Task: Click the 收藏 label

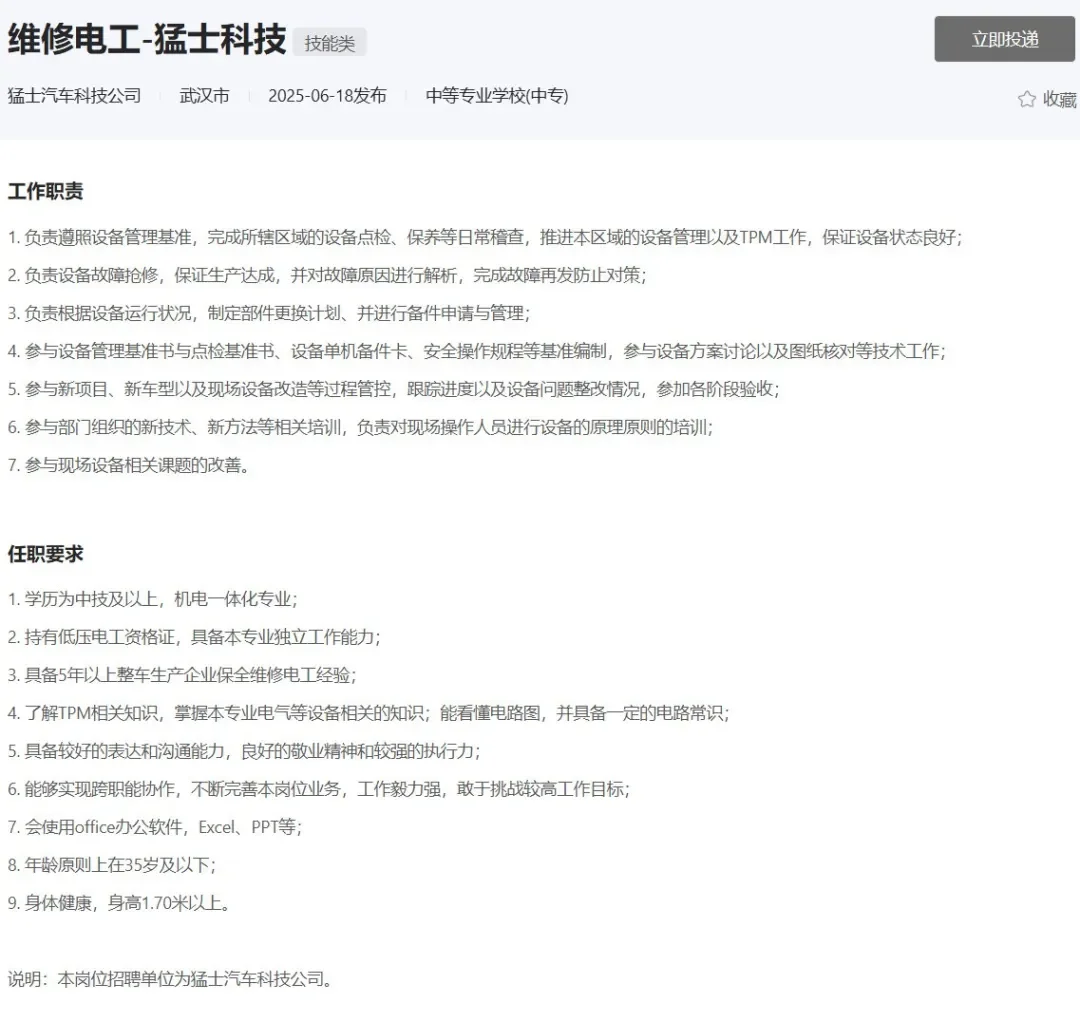Action: click(x=1059, y=99)
